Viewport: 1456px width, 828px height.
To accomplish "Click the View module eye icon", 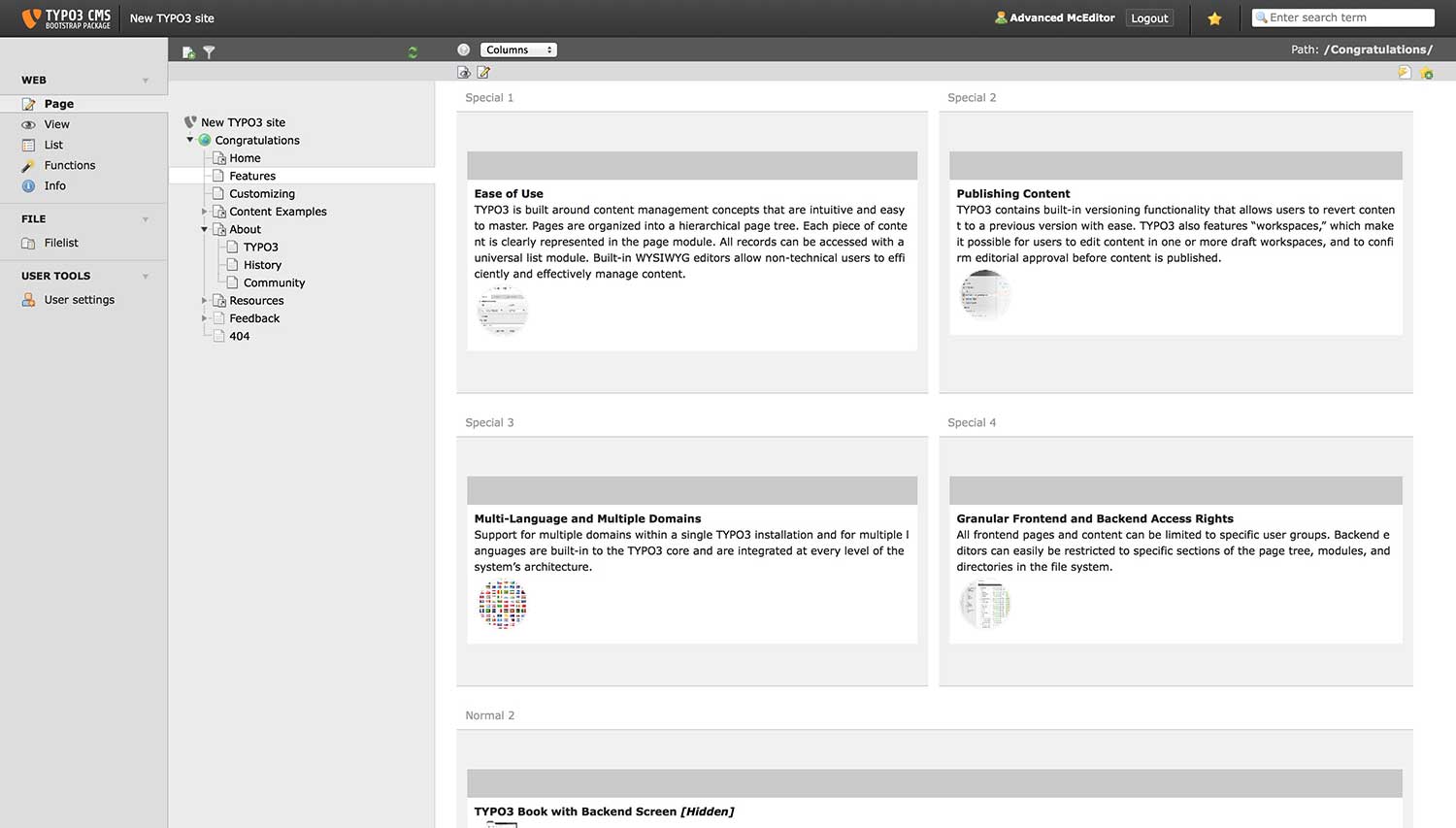I will tap(29, 124).
